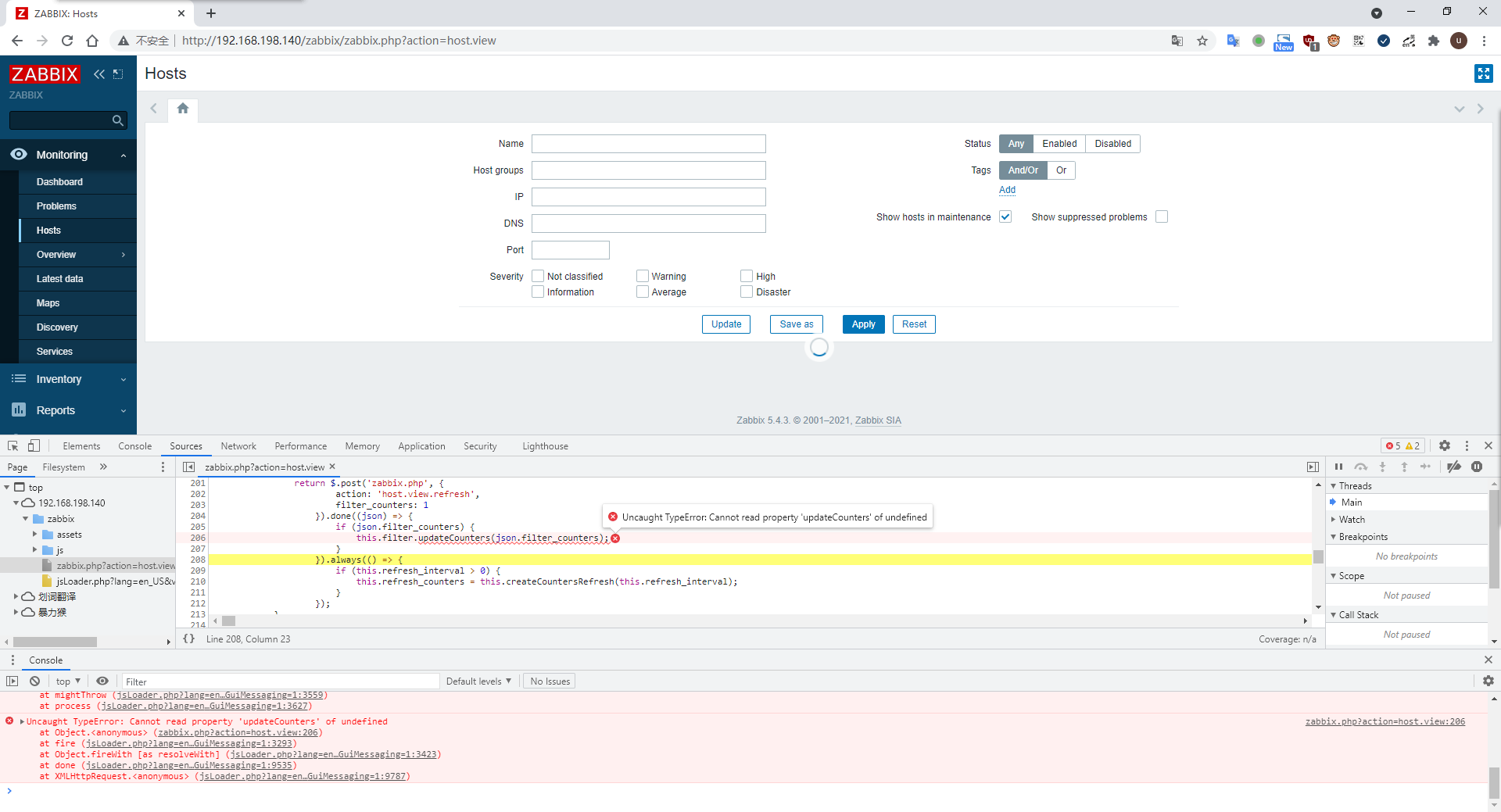
Task: Enable Show suppressed problems checkbox
Action: coord(1162,216)
